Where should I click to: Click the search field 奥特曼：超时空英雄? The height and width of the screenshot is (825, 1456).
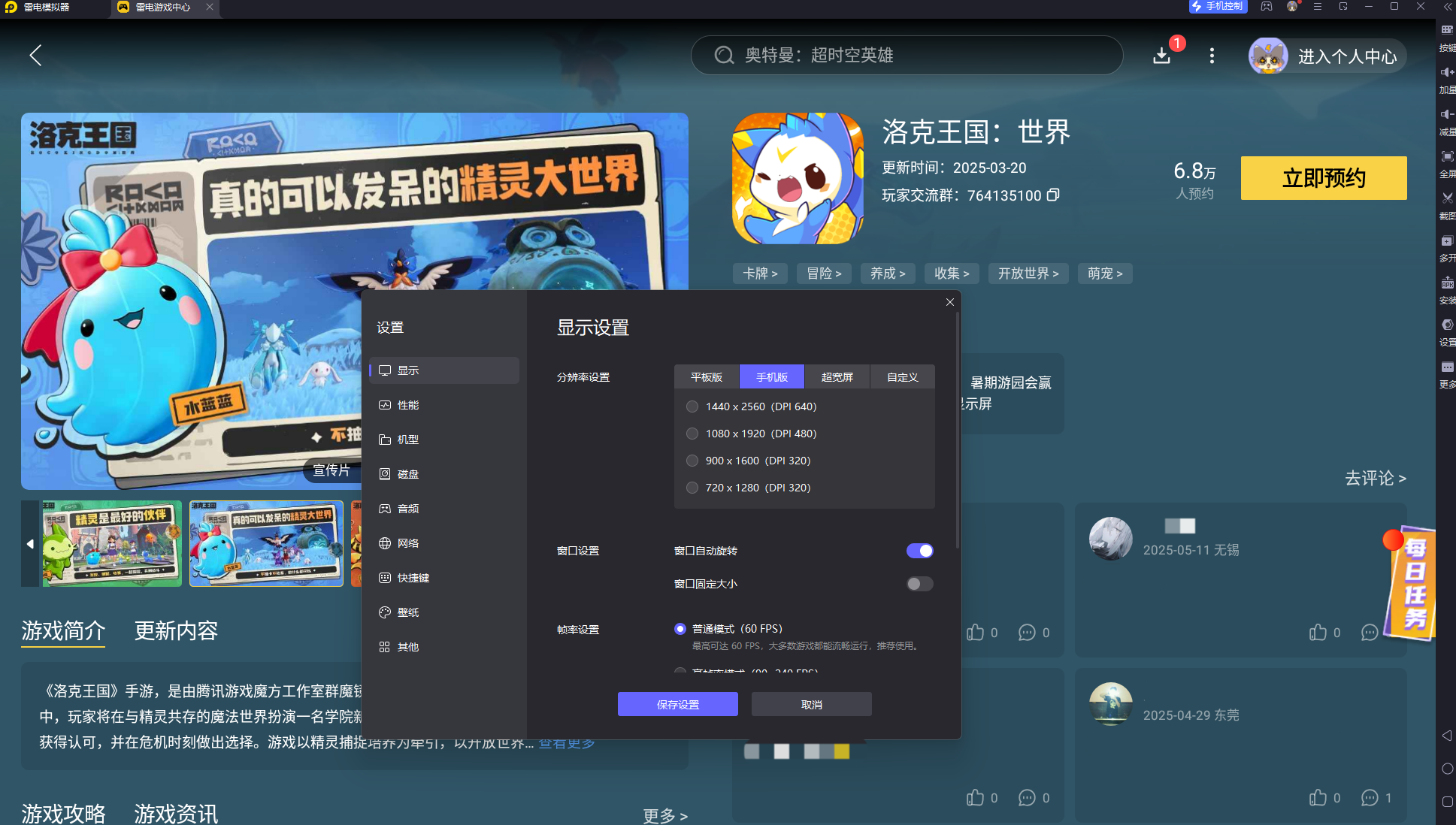click(x=907, y=55)
